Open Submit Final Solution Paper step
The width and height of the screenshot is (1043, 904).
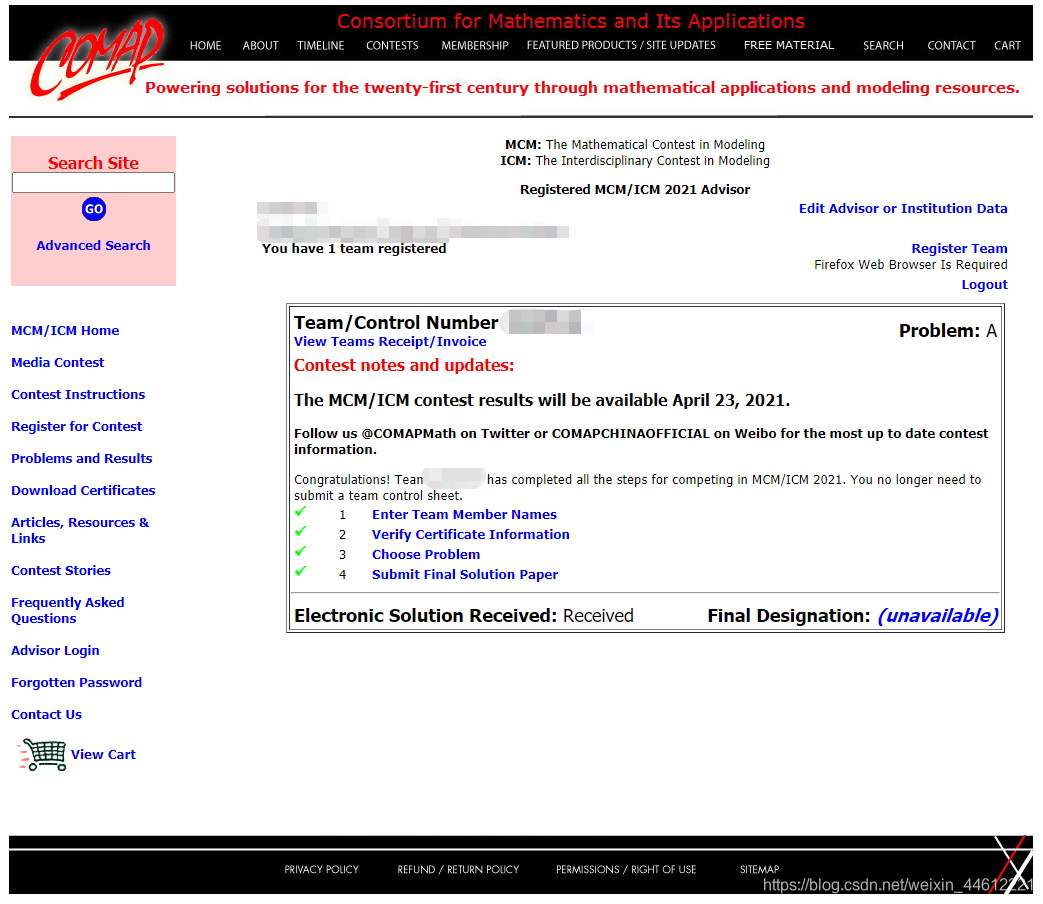[465, 574]
